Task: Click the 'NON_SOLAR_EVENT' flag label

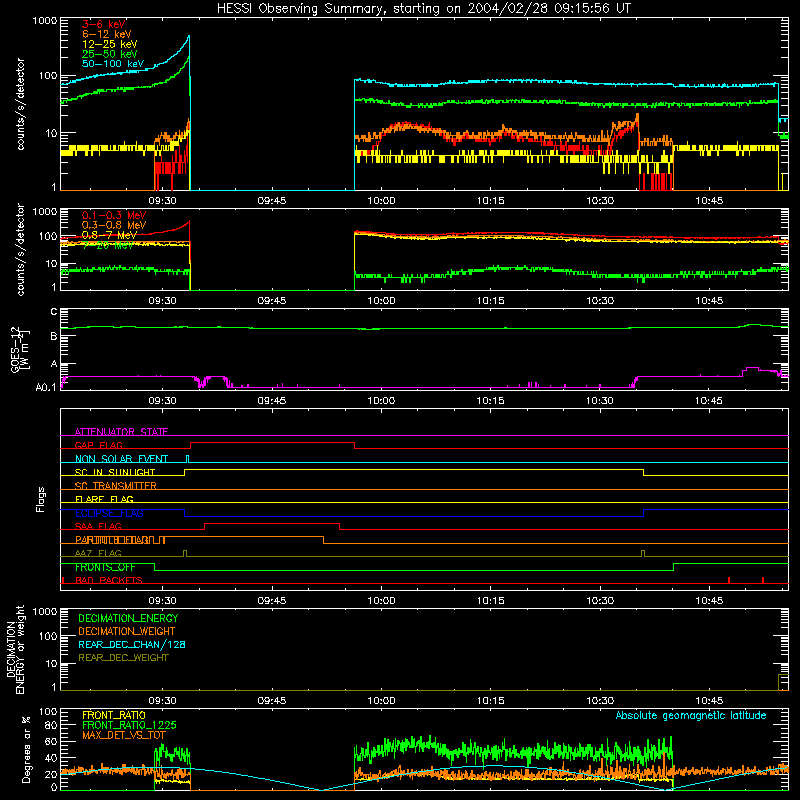Action: (121, 459)
